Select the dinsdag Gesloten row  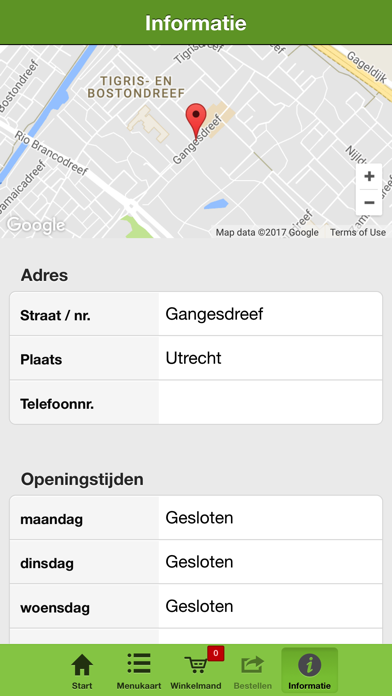click(196, 562)
